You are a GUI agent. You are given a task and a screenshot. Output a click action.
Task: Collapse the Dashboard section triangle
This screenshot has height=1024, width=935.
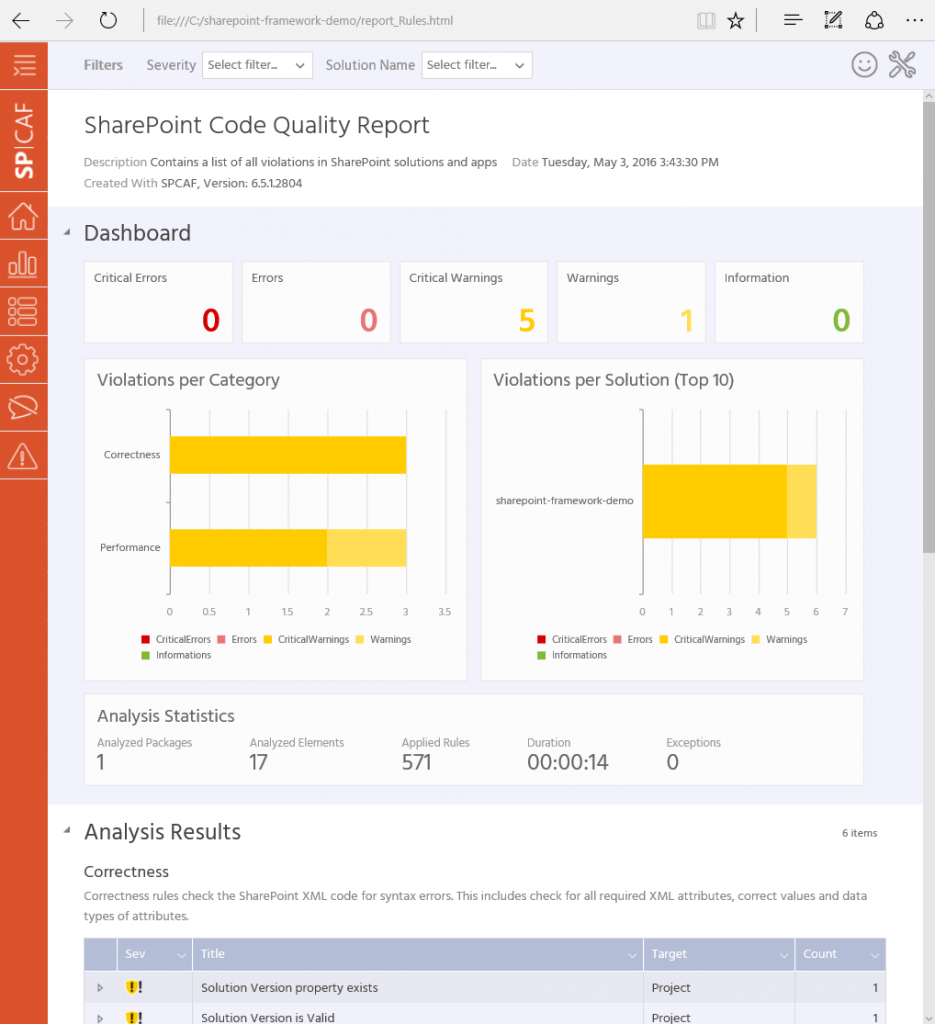tap(67, 232)
